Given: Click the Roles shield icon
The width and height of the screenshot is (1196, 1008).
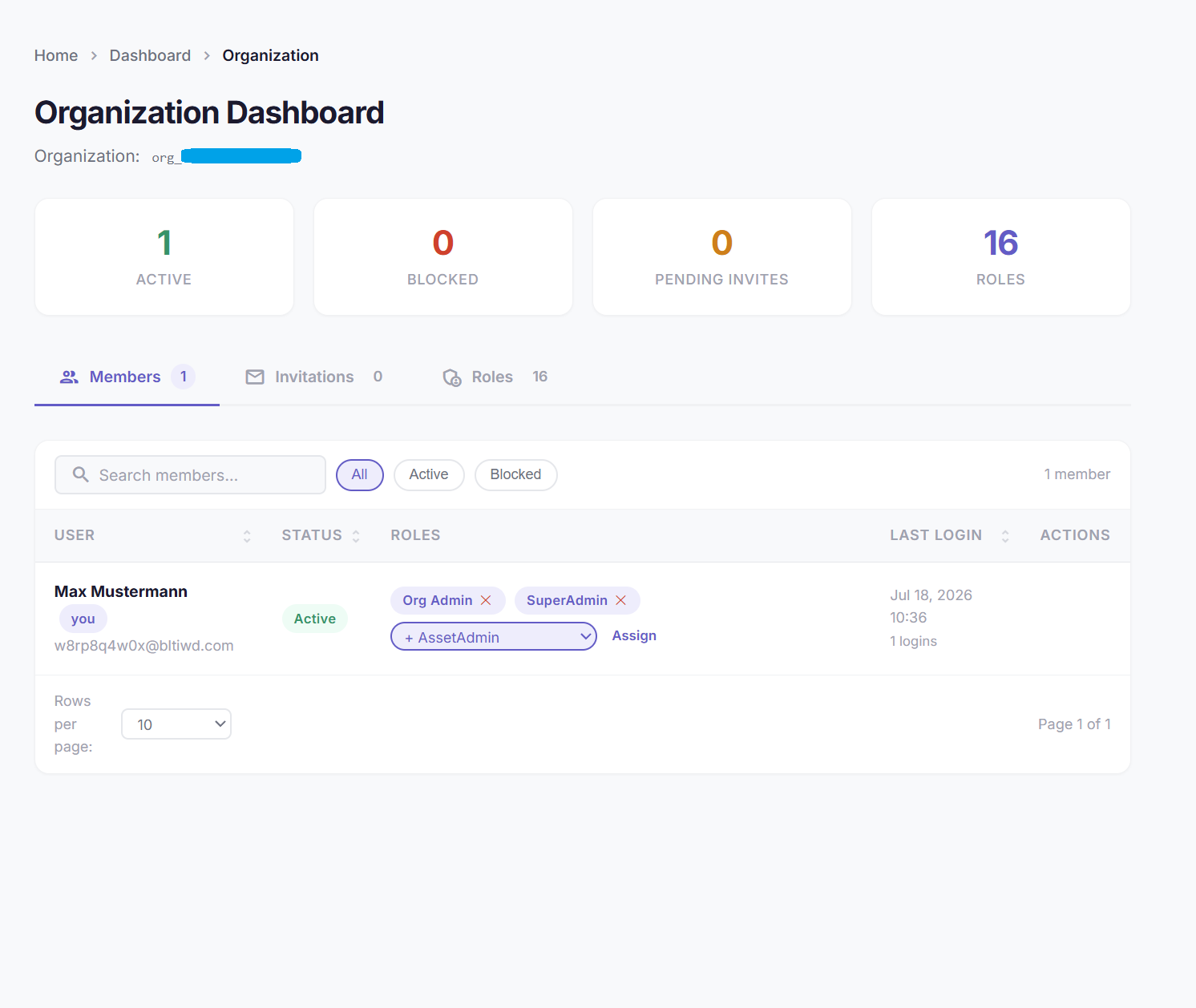Looking at the screenshot, I should tap(452, 377).
